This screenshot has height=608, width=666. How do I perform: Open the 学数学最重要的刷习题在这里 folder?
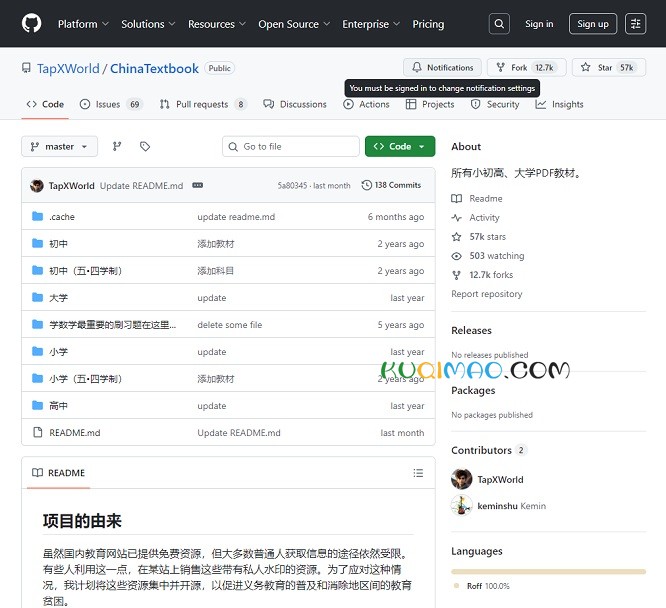point(113,325)
